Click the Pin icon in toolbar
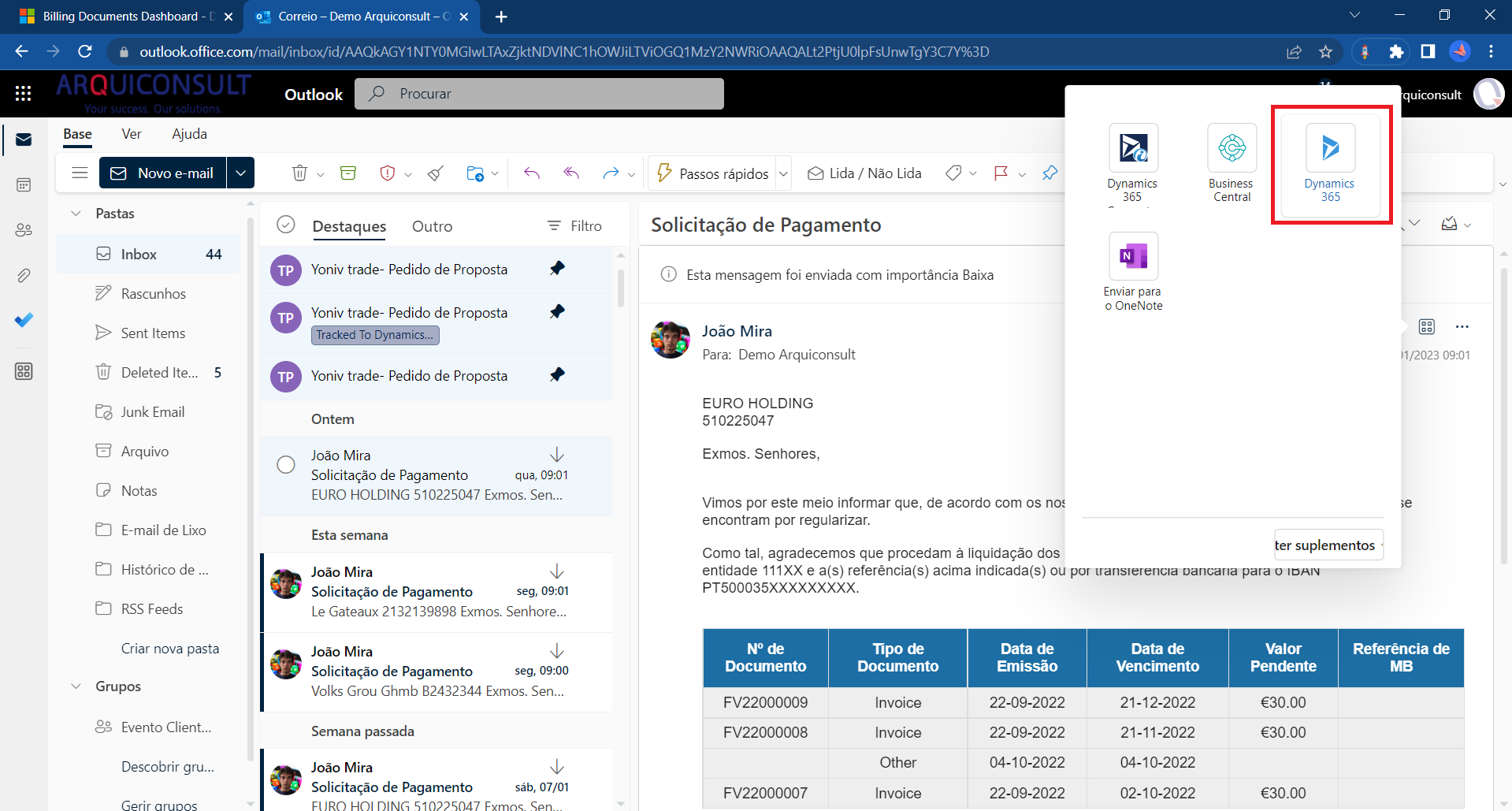The width and height of the screenshot is (1512, 811). click(x=1049, y=173)
